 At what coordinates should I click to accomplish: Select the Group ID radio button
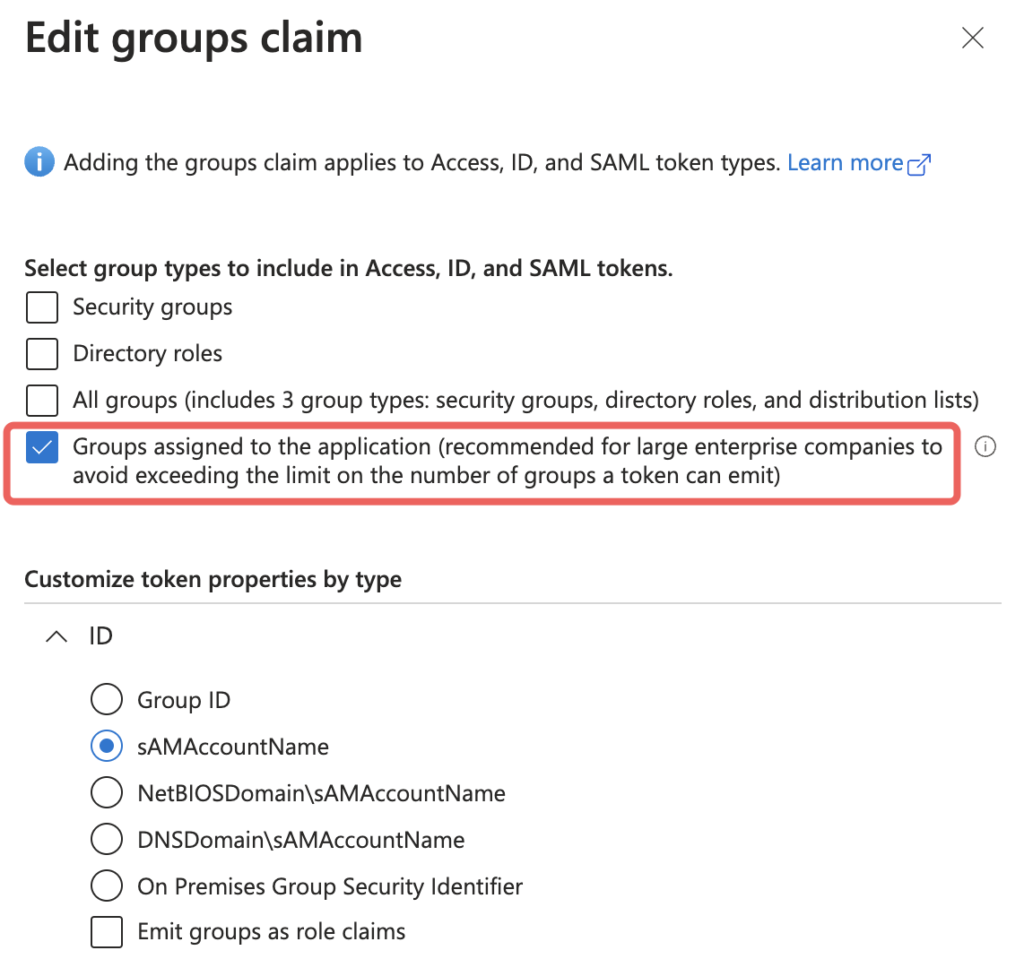(x=106, y=700)
